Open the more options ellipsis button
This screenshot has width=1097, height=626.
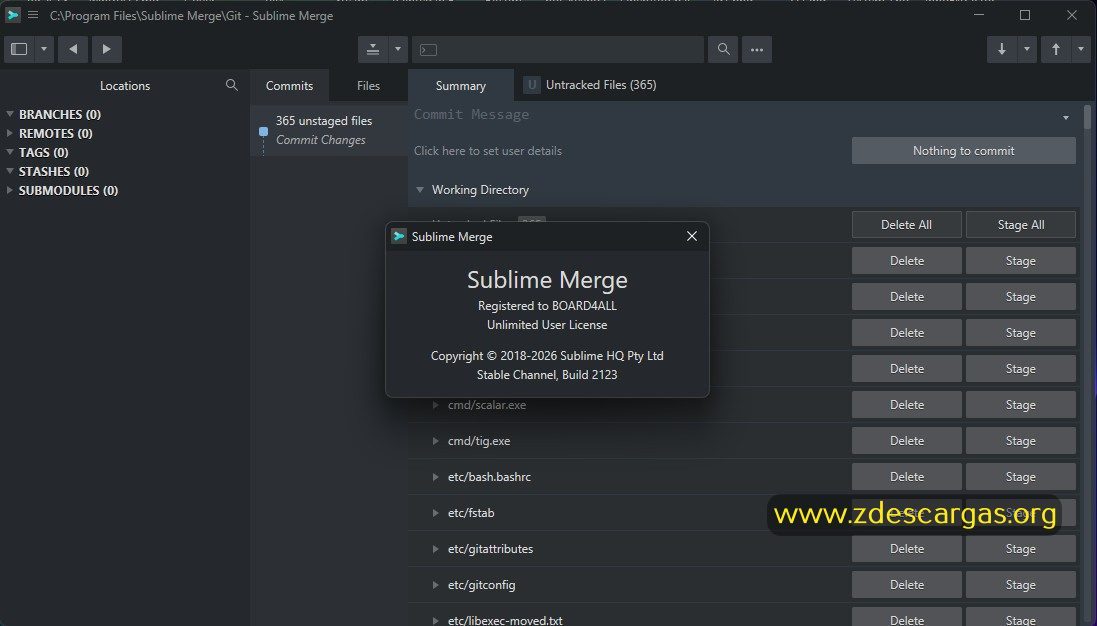click(x=756, y=49)
